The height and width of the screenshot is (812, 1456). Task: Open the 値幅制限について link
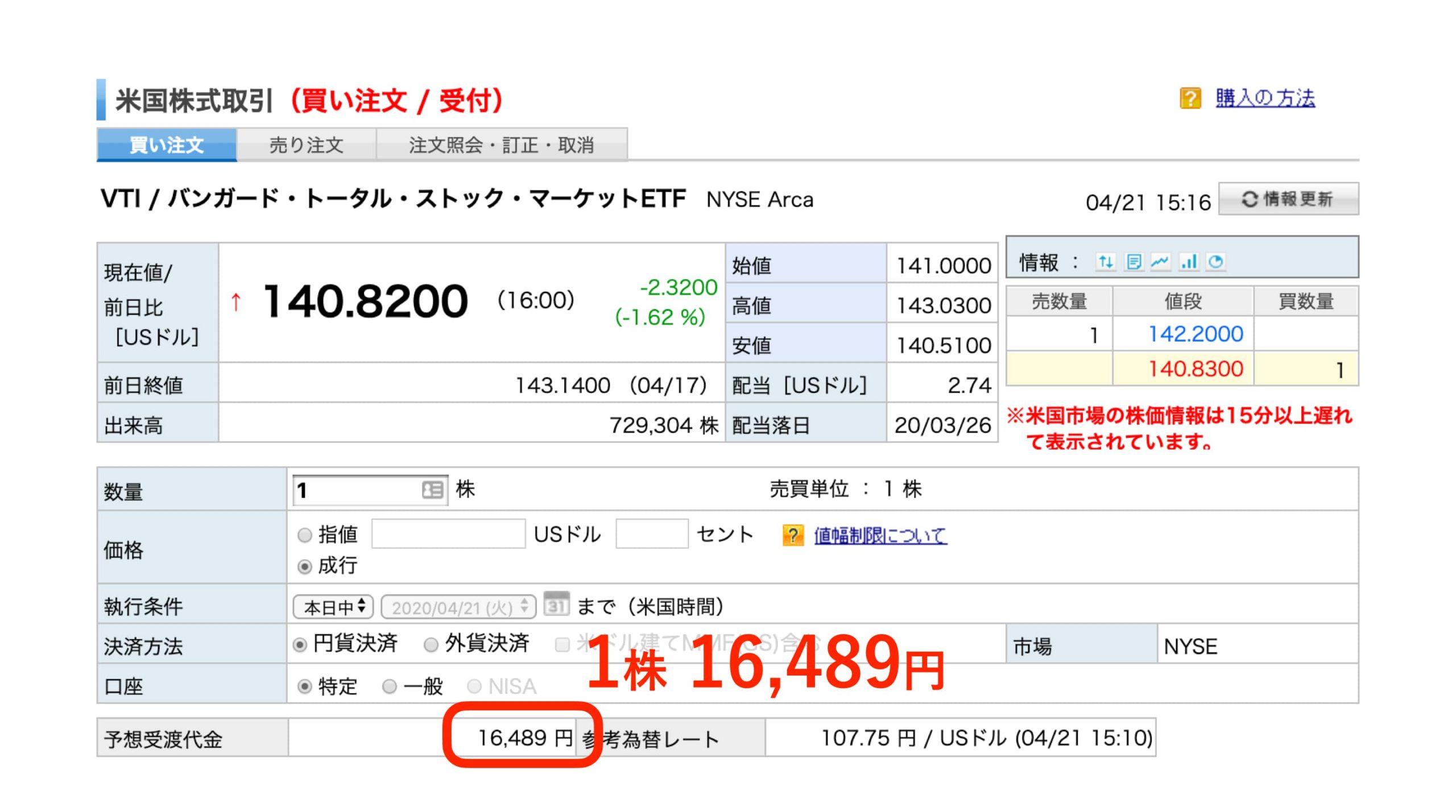pyautogui.click(x=880, y=535)
